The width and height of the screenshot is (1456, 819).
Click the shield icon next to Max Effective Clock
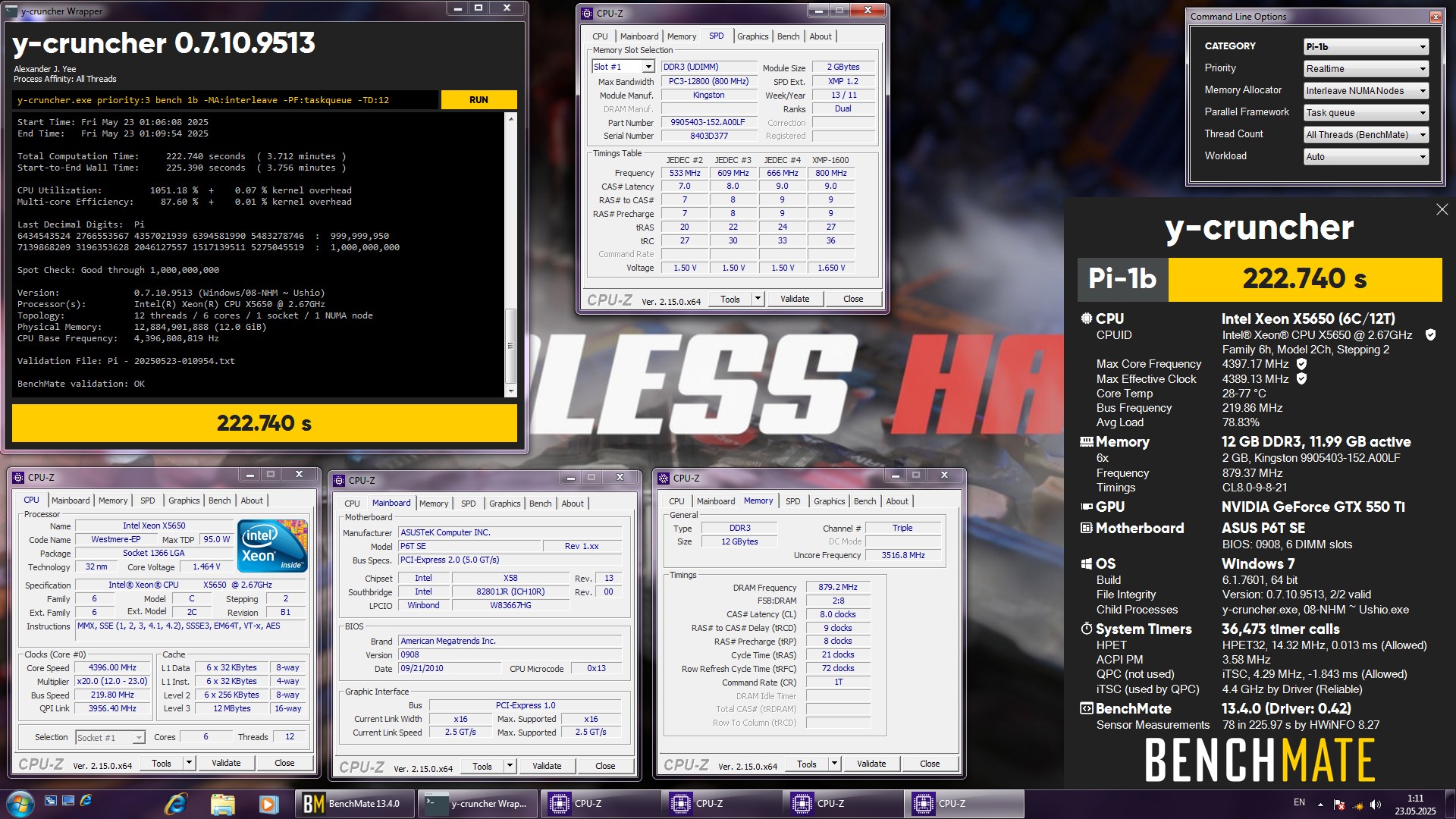pos(1301,378)
